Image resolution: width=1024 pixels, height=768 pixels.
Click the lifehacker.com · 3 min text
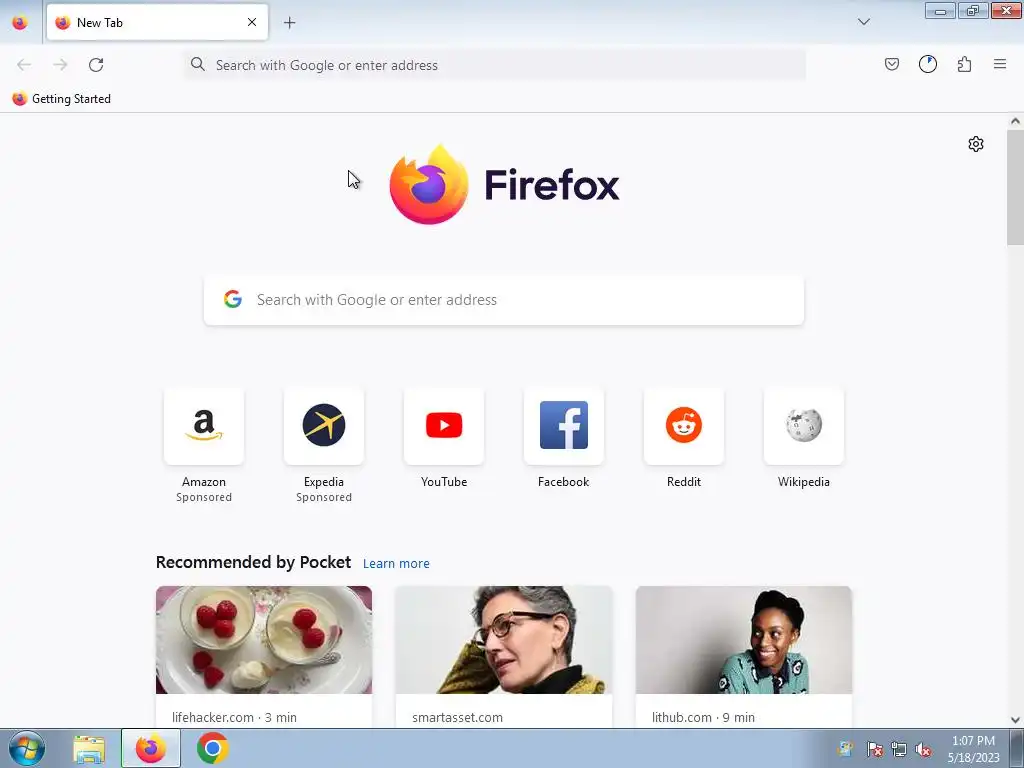click(234, 717)
